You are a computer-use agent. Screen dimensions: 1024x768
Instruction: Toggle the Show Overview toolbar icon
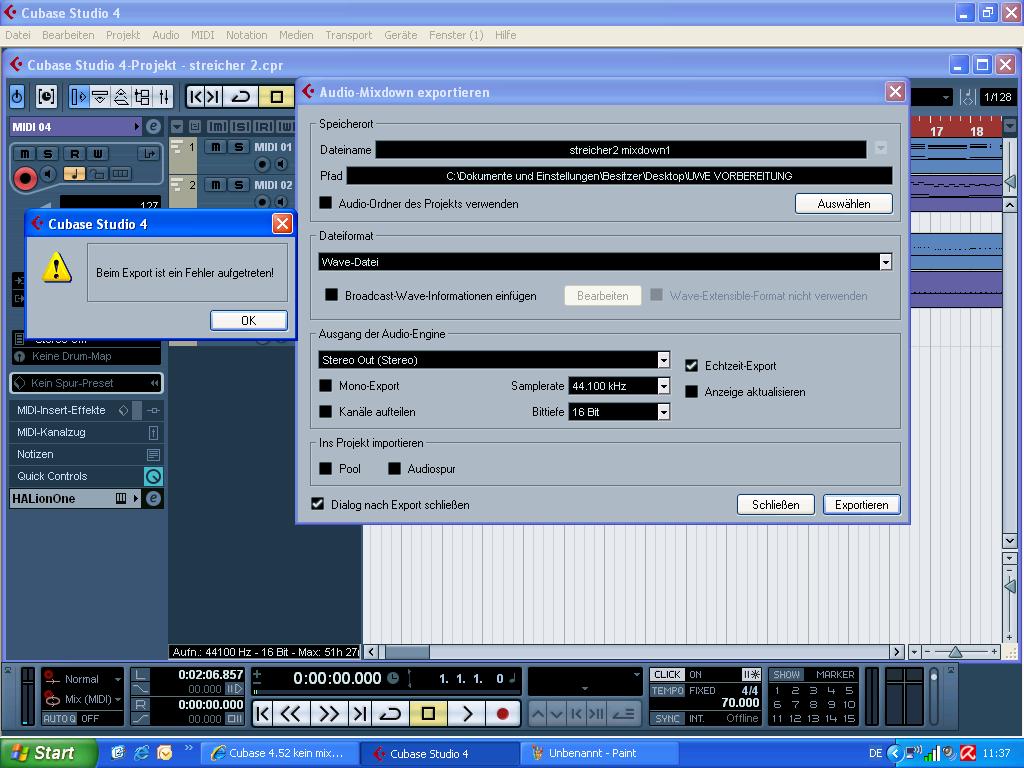[x=121, y=97]
